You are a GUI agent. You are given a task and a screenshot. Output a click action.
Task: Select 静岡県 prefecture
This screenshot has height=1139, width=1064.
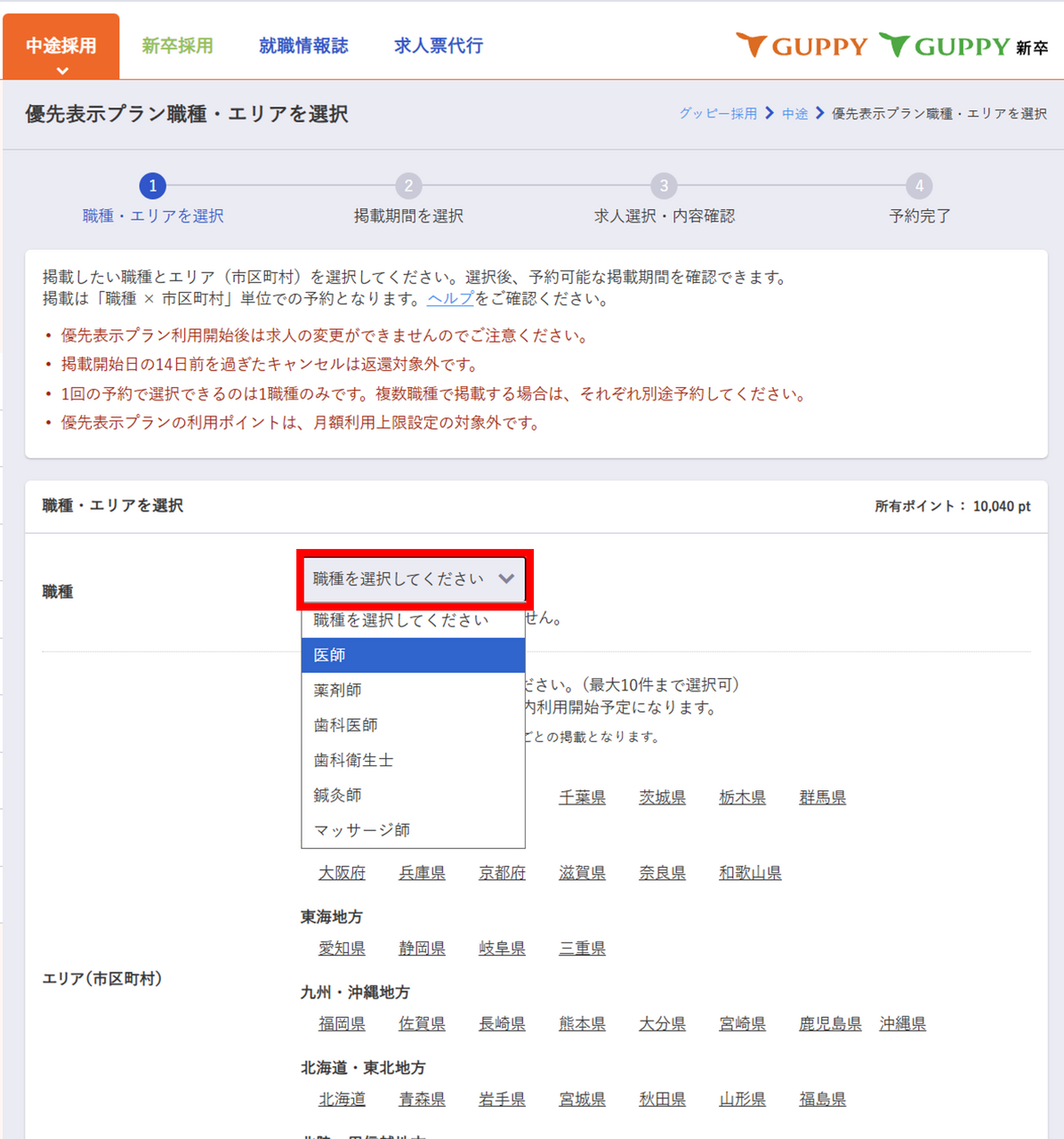(422, 949)
